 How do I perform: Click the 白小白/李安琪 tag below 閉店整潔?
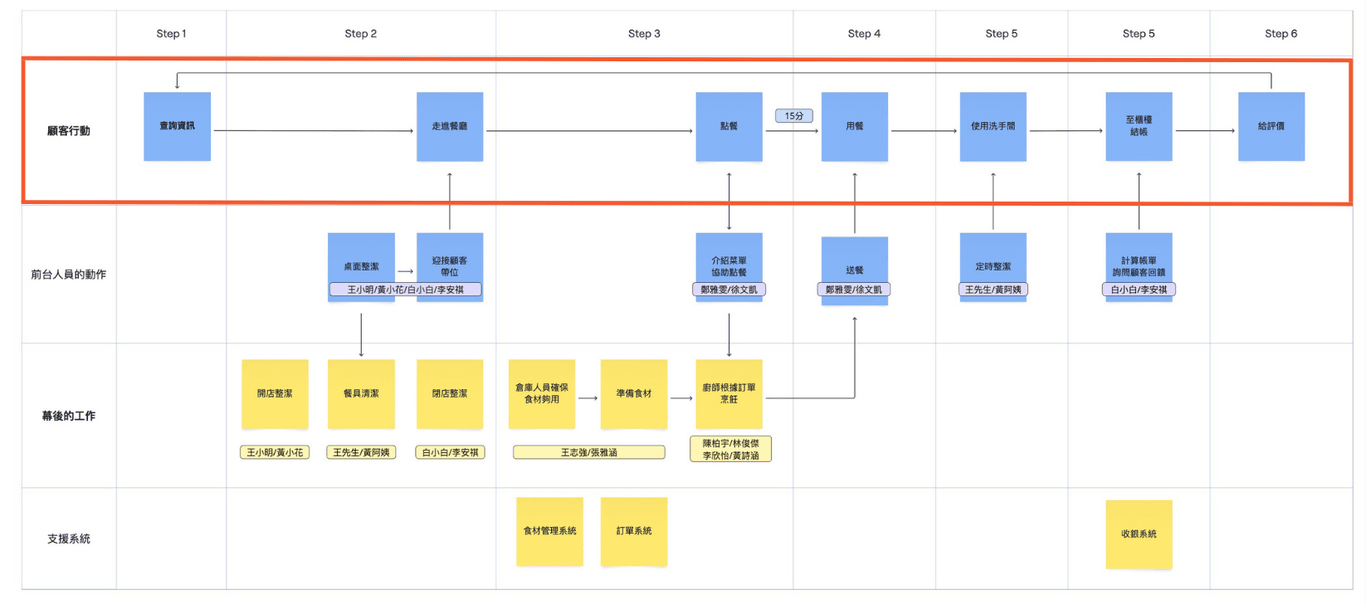[x=450, y=452]
